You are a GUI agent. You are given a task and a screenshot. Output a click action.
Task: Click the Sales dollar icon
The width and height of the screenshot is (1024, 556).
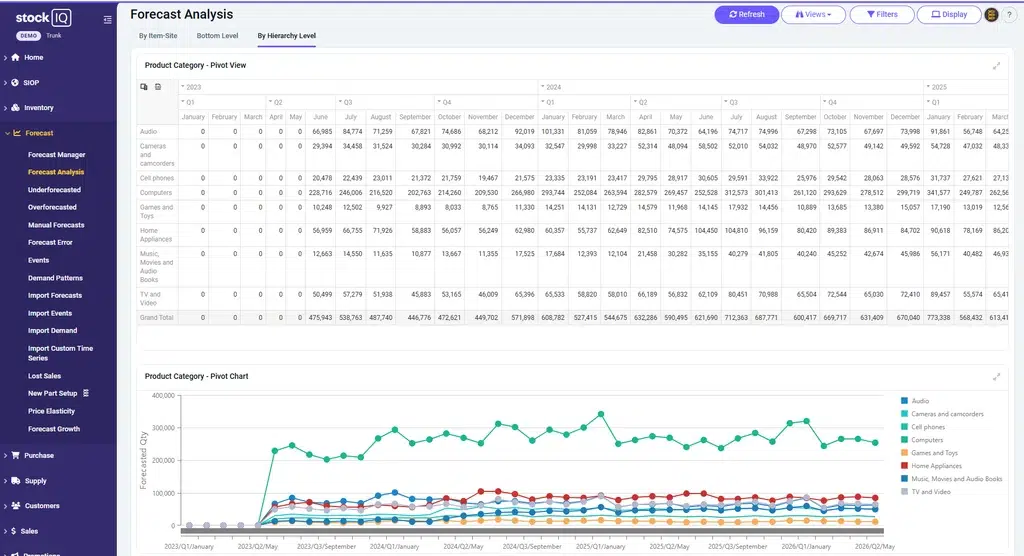14,531
